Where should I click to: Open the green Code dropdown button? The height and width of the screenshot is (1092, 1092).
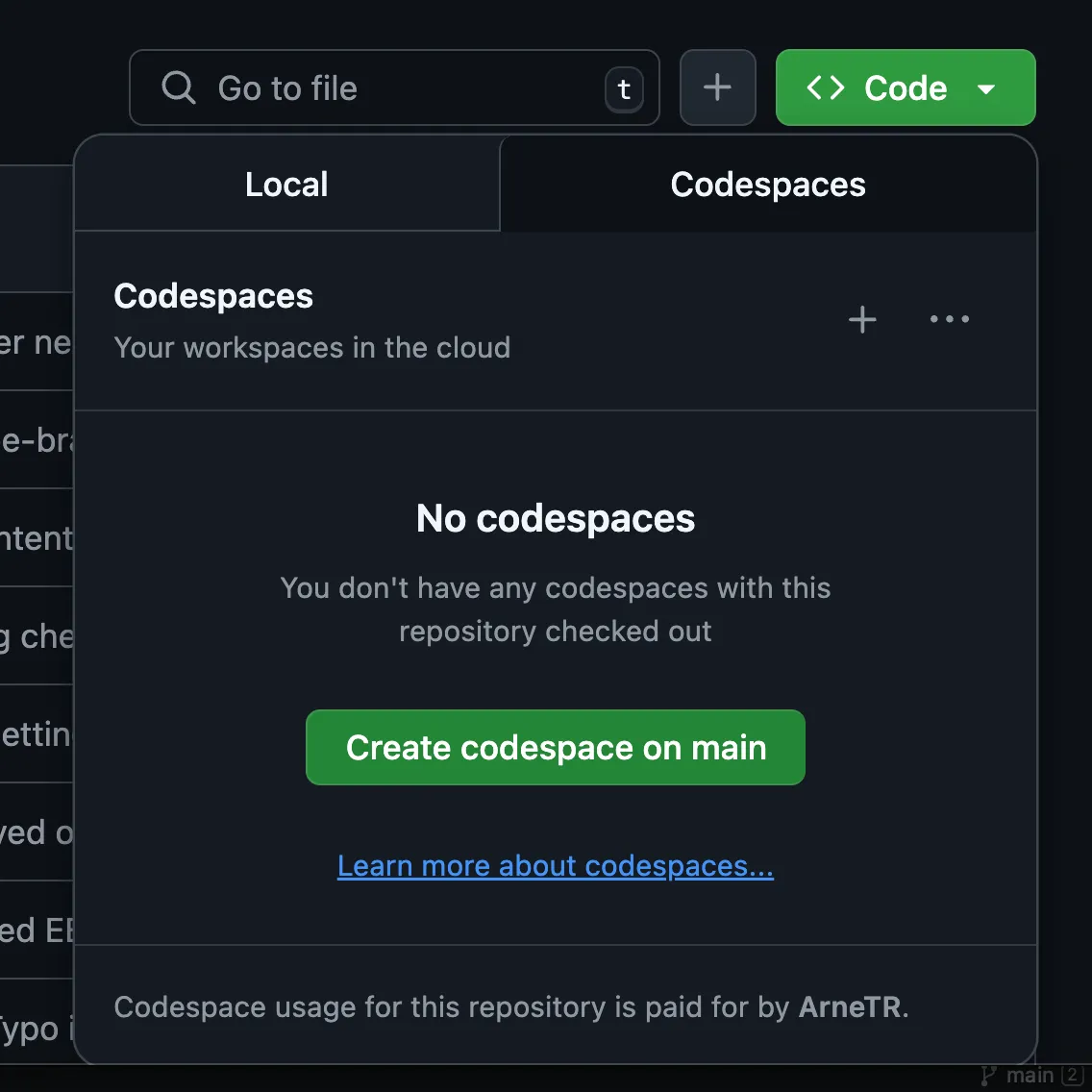pos(906,87)
